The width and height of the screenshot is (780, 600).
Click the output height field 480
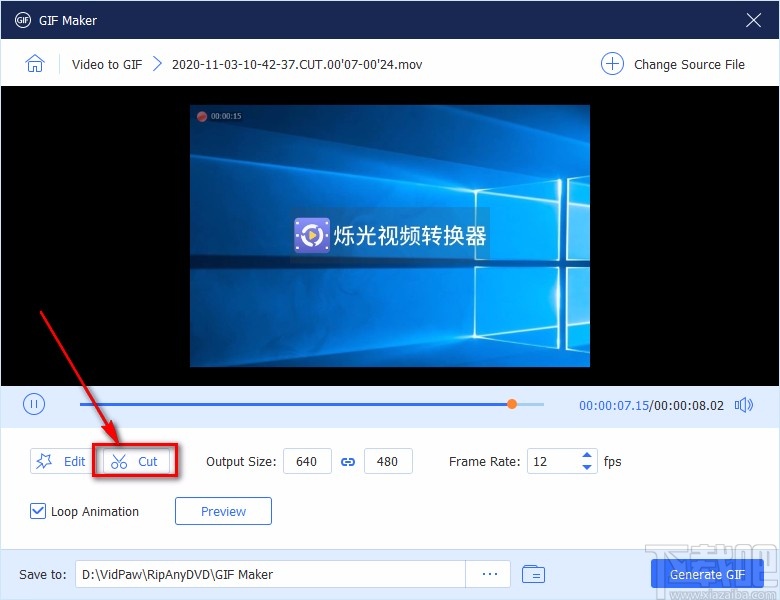pos(388,461)
